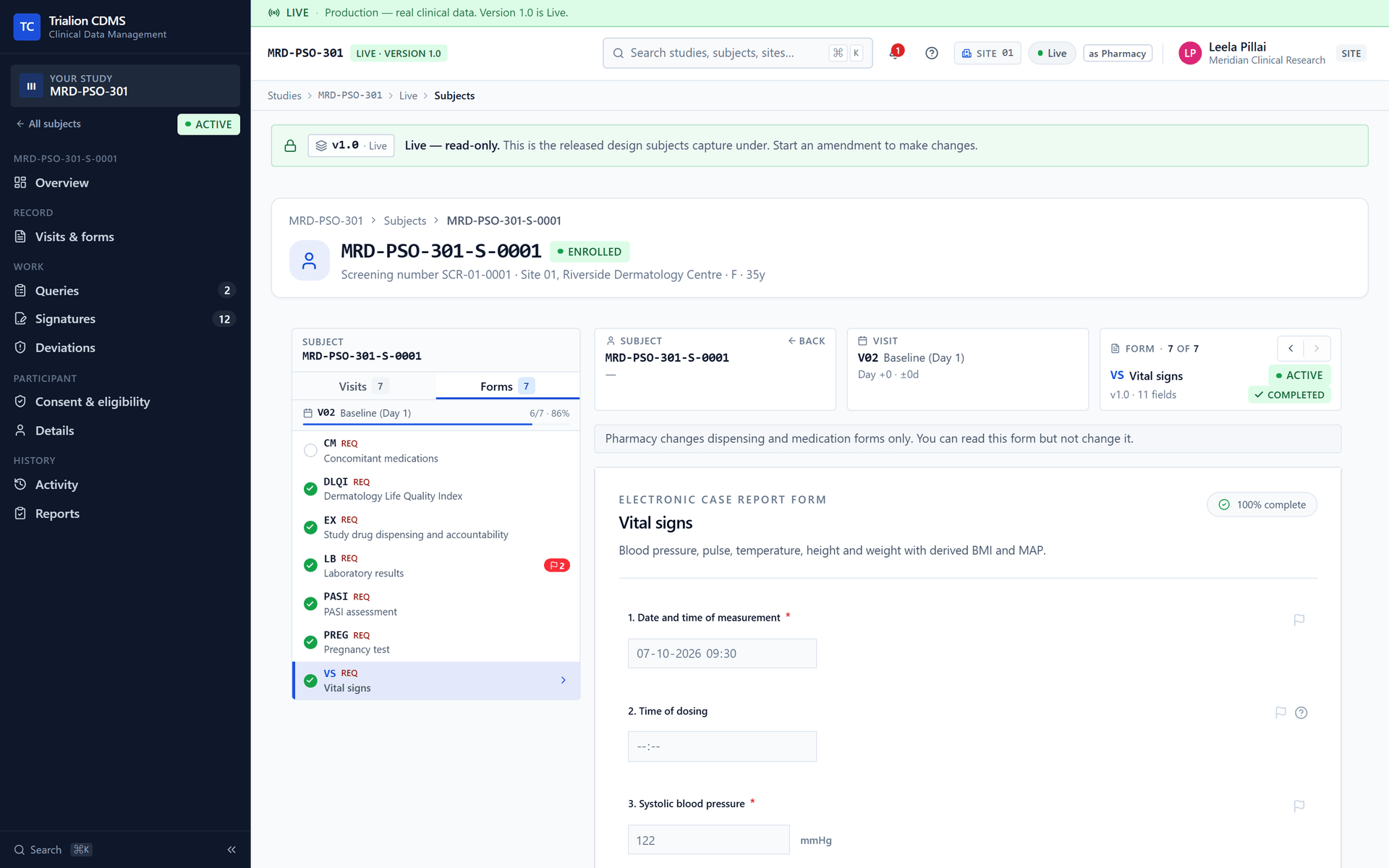Click the Studies breadcrumb
The height and width of the screenshot is (868, 1389).
[x=284, y=95]
